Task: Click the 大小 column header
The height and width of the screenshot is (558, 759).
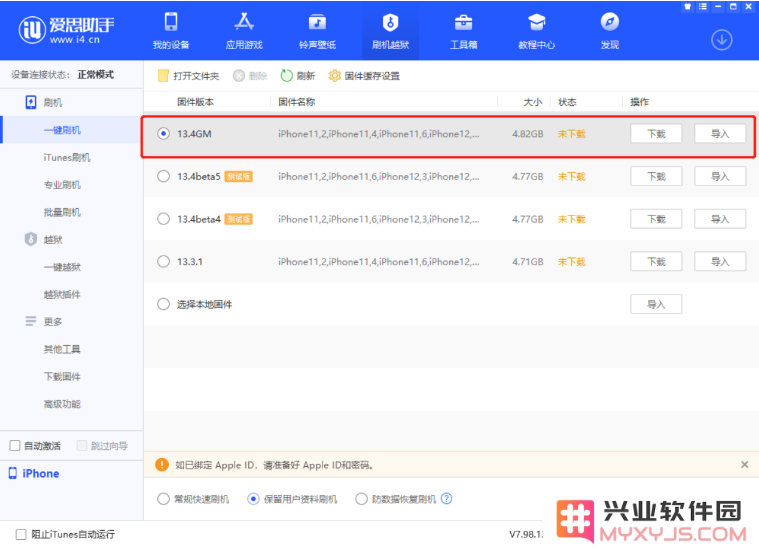Action: [x=532, y=102]
